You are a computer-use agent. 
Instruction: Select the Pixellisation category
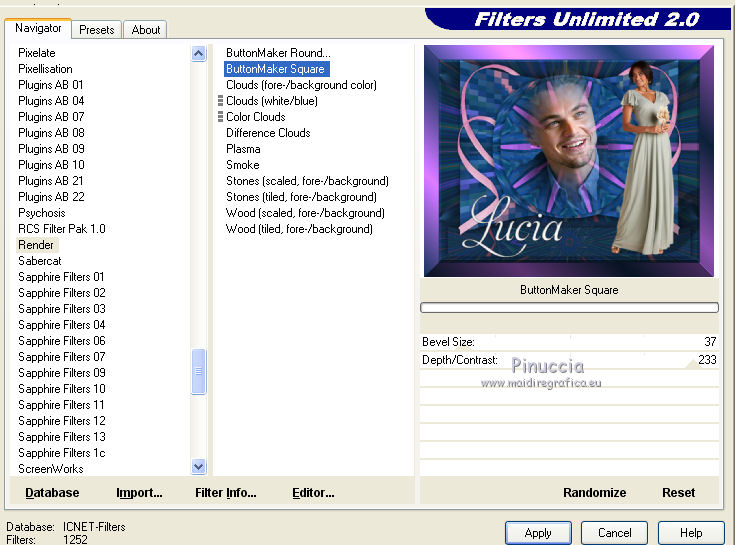[45, 69]
